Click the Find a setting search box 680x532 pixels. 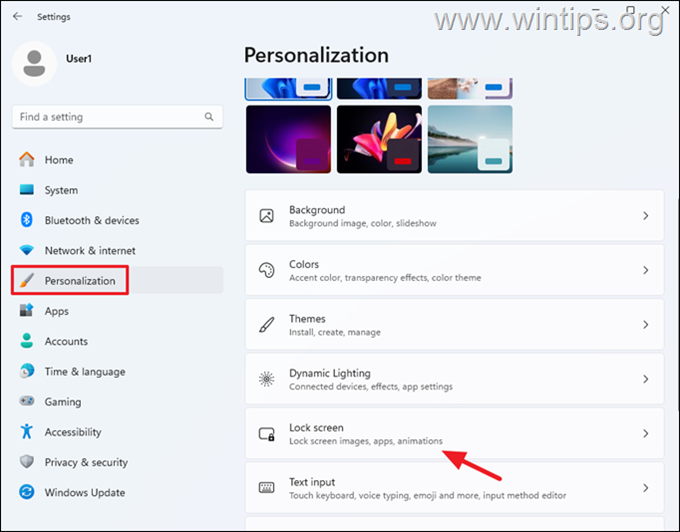[x=118, y=117]
